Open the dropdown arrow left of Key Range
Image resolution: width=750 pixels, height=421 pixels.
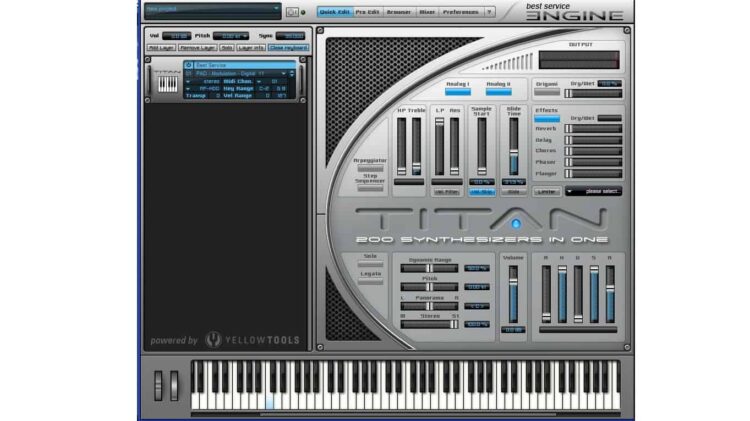click(188, 89)
